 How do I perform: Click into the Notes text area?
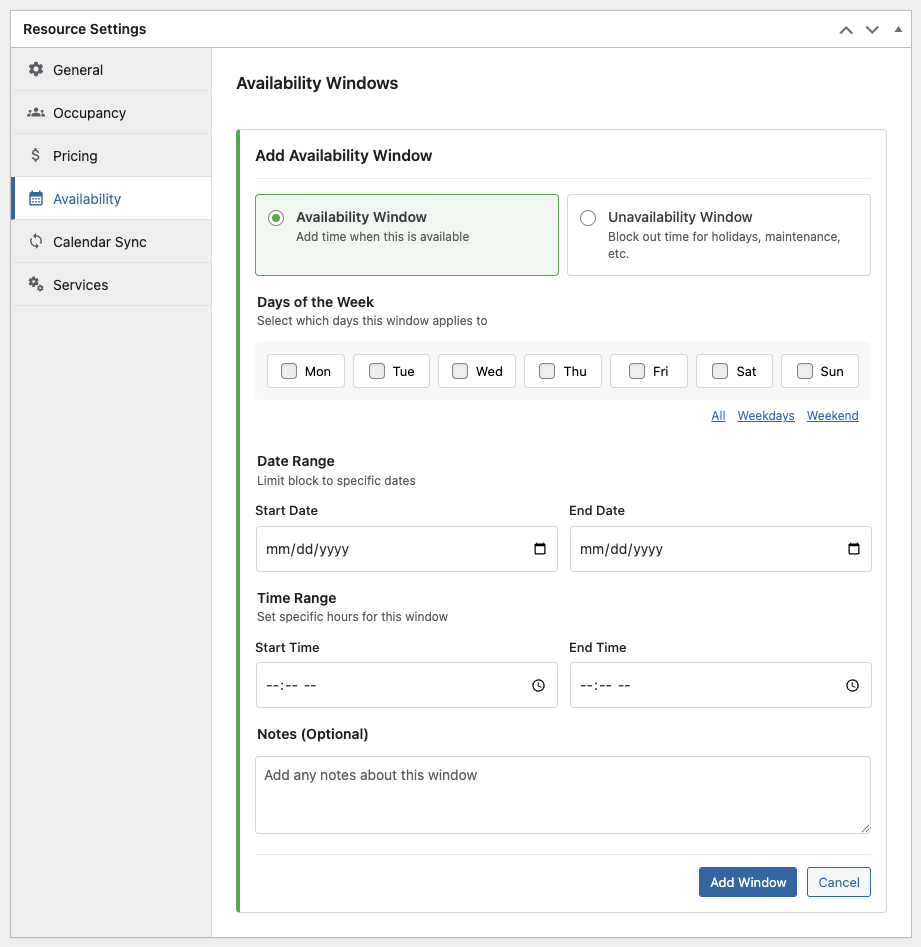(x=562, y=795)
